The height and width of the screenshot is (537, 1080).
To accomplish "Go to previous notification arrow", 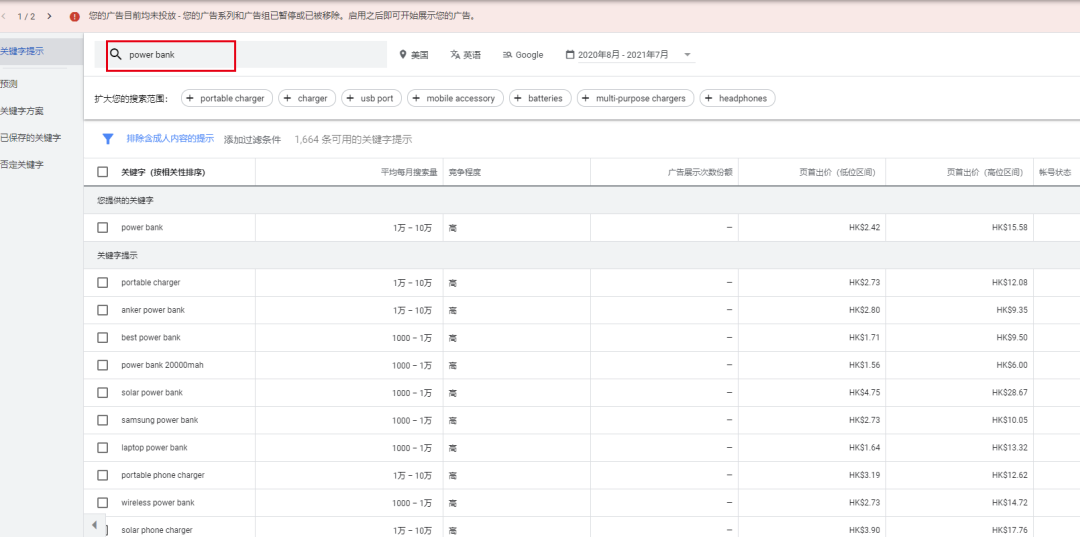I will click(4, 16).
